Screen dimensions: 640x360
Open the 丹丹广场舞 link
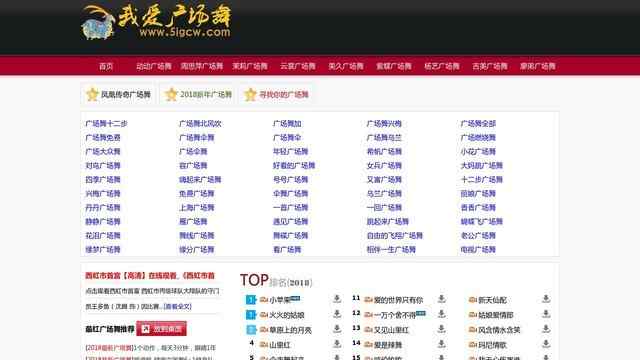pos(103,207)
